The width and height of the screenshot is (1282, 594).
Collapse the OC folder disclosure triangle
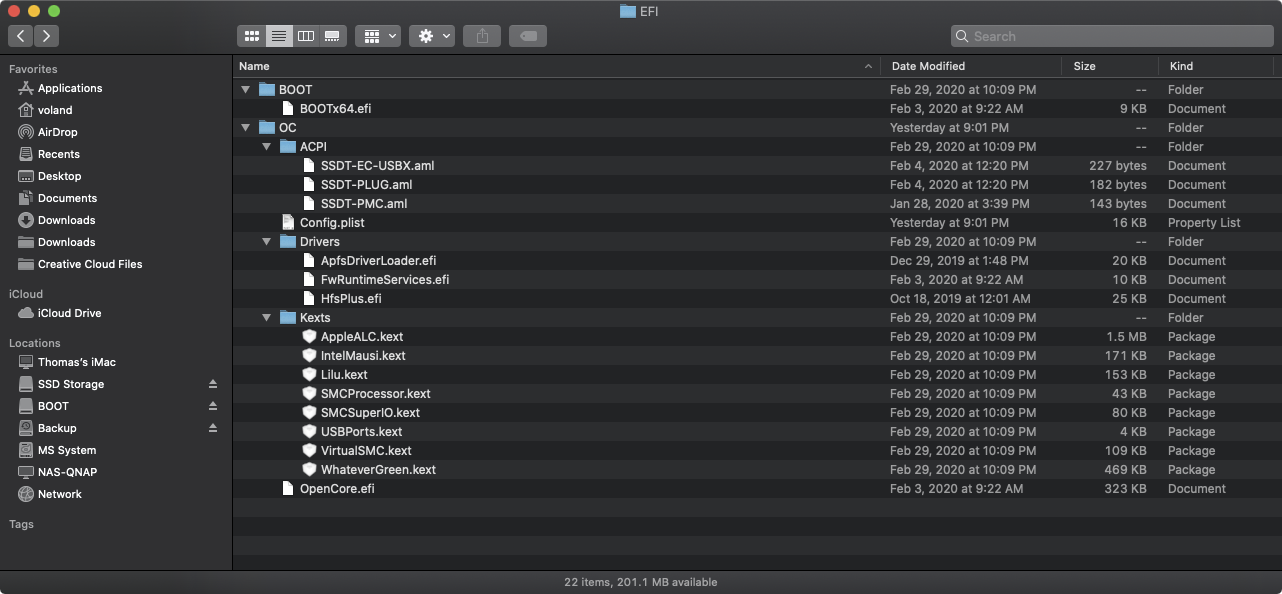(x=246, y=128)
